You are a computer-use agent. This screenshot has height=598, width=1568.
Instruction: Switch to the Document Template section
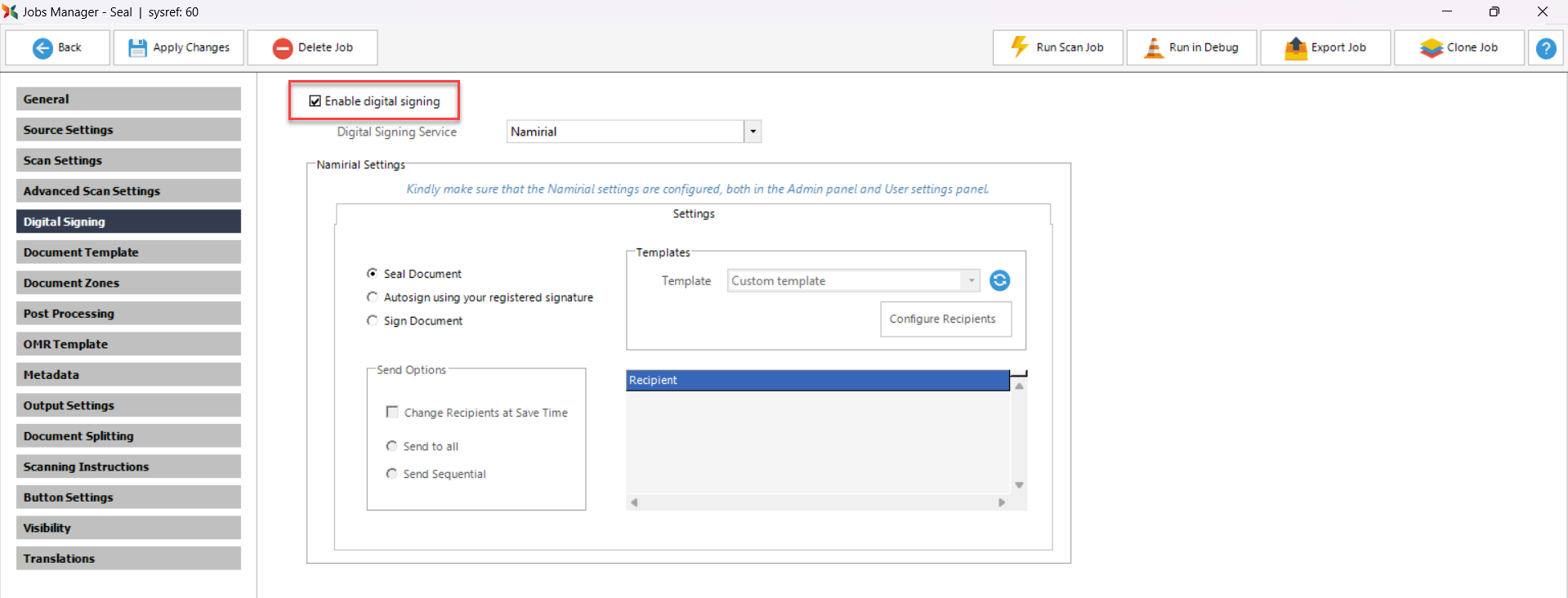[x=128, y=252]
